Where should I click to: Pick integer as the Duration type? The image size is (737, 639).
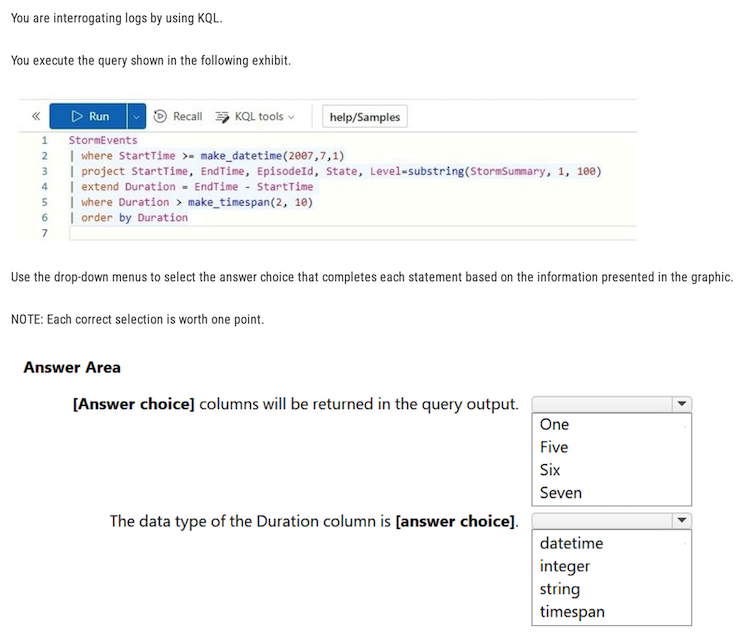tap(565, 567)
